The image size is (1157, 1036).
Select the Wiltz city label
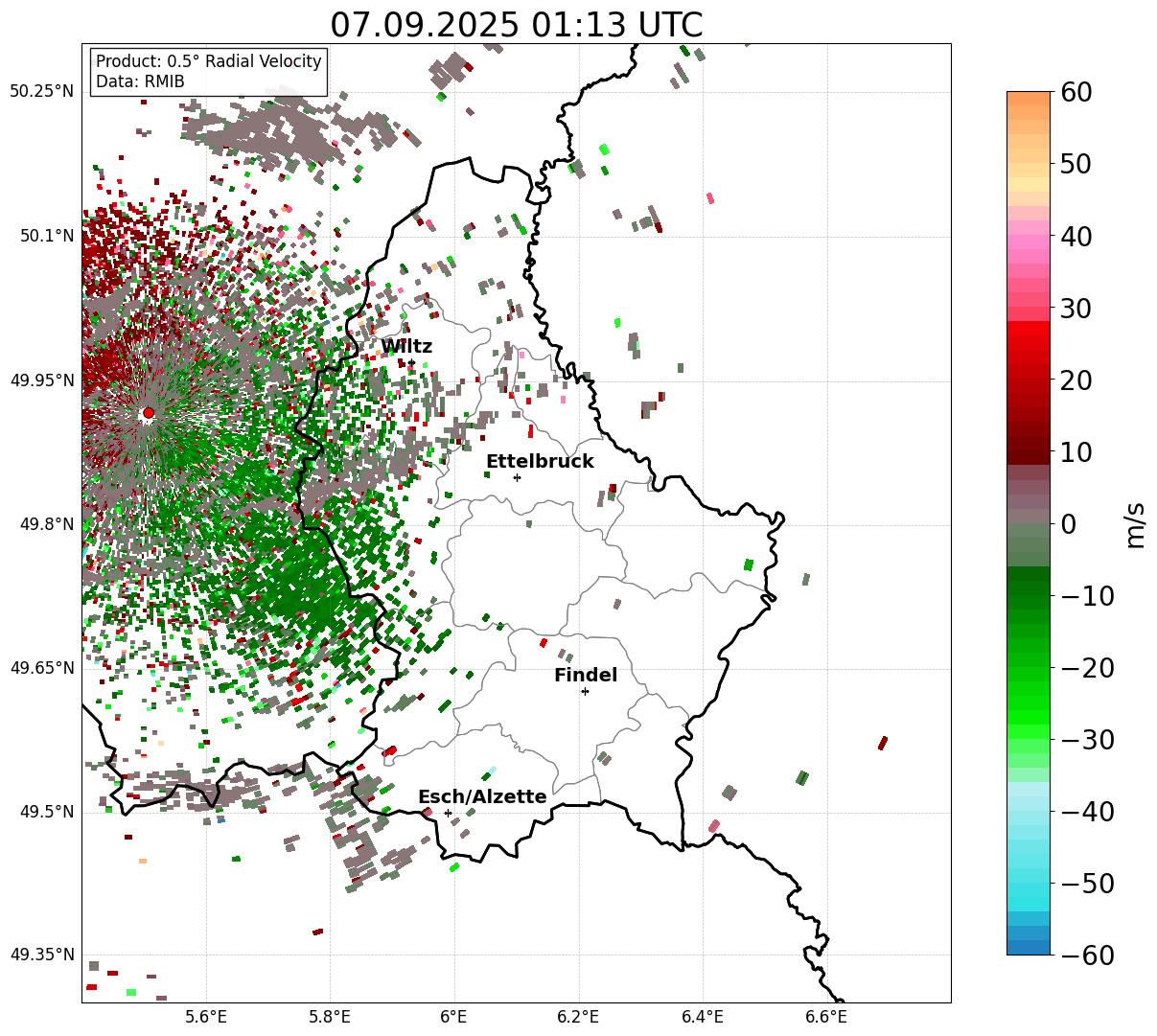(x=406, y=347)
